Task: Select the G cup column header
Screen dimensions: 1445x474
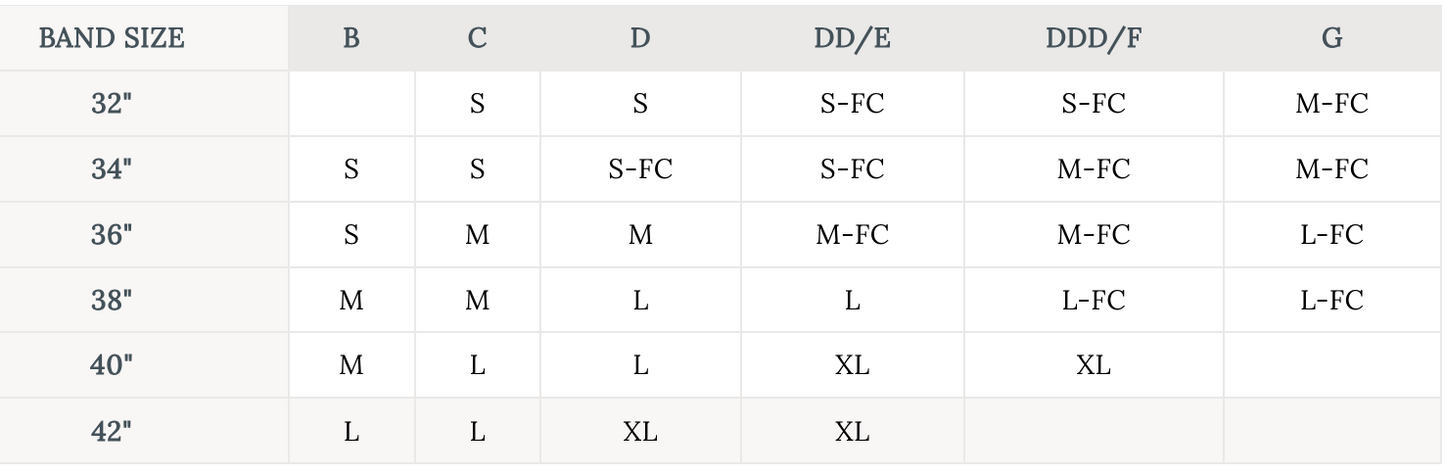Action: (1331, 39)
